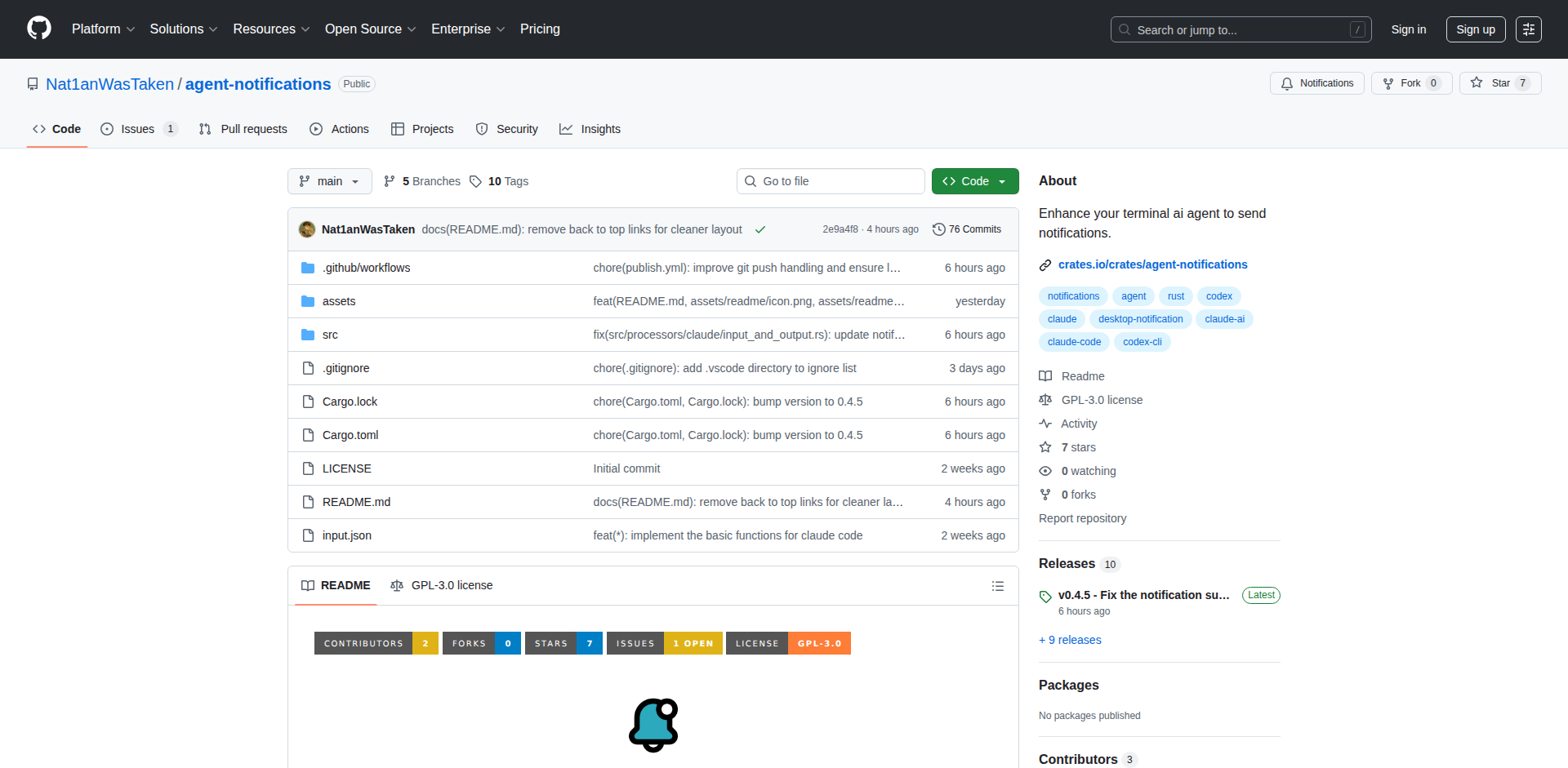Click the license scales icon in About
1568x768 pixels.
[x=1045, y=400]
